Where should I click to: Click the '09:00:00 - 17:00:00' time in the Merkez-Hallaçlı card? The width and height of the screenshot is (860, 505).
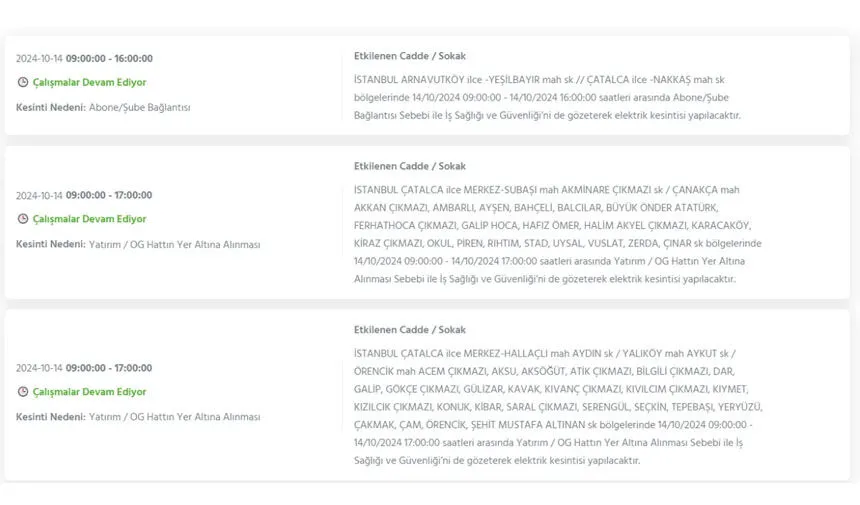click(x=110, y=368)
